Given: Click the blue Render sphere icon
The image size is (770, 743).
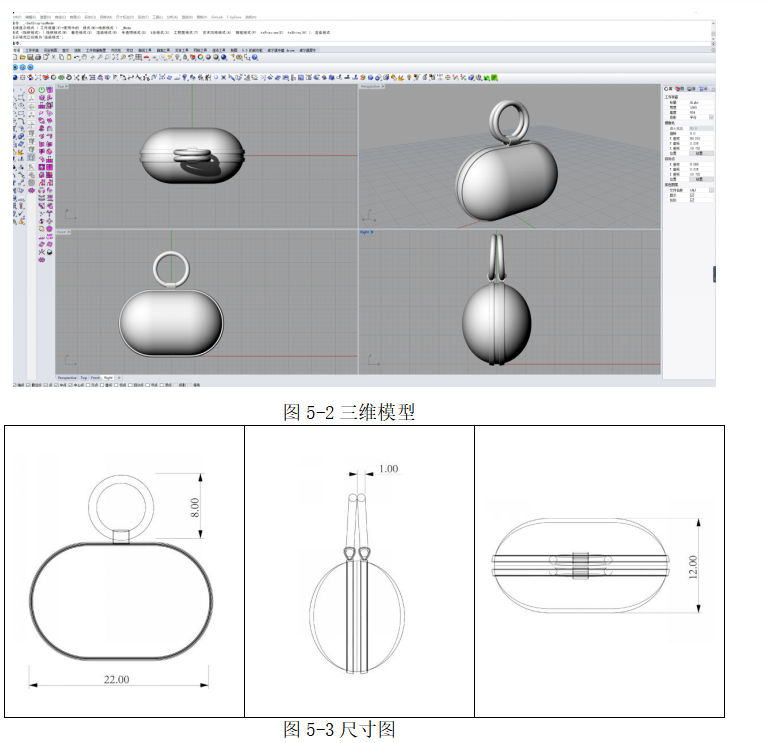Looking at the screenshot, I should [223, 57].
